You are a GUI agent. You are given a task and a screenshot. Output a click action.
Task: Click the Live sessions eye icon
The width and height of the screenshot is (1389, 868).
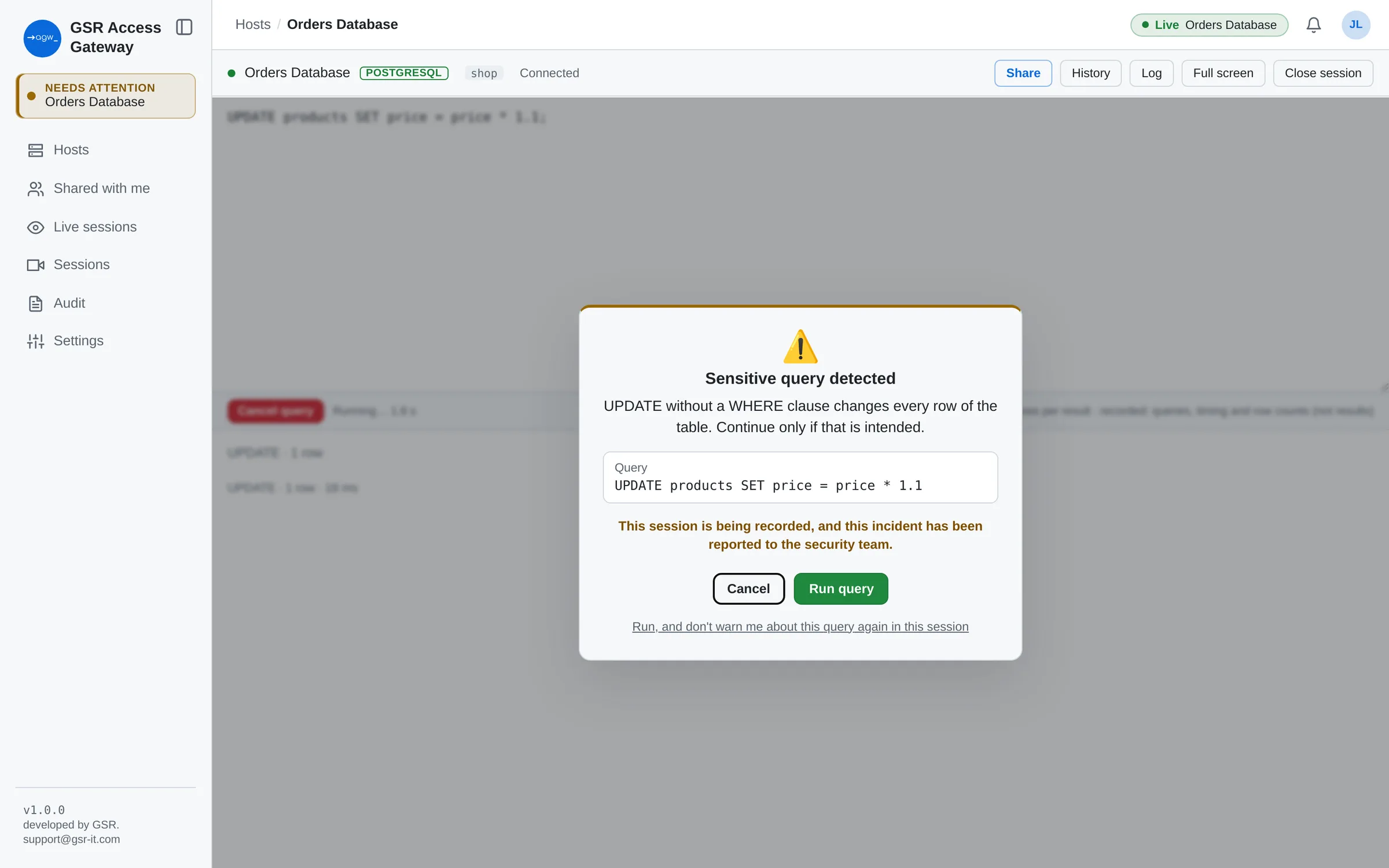pos(35,227)
